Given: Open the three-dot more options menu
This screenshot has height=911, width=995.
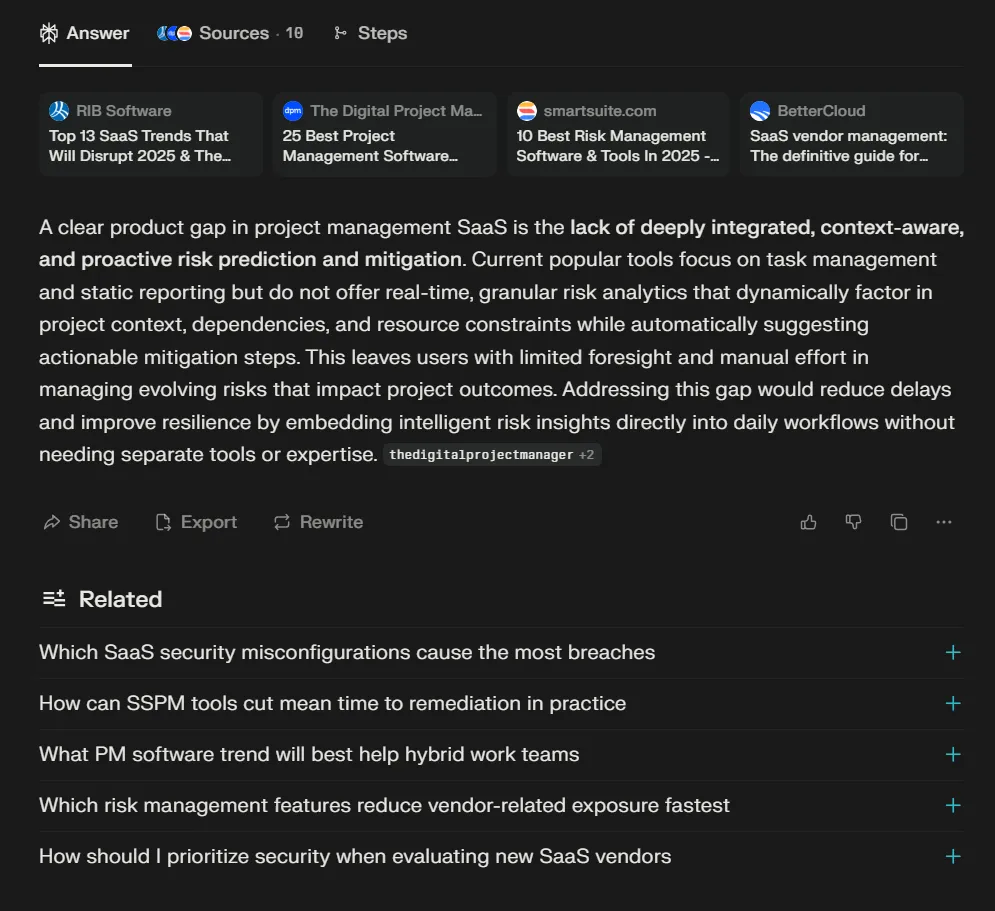Looking at the screenshot, I should (x=944, y=522).
